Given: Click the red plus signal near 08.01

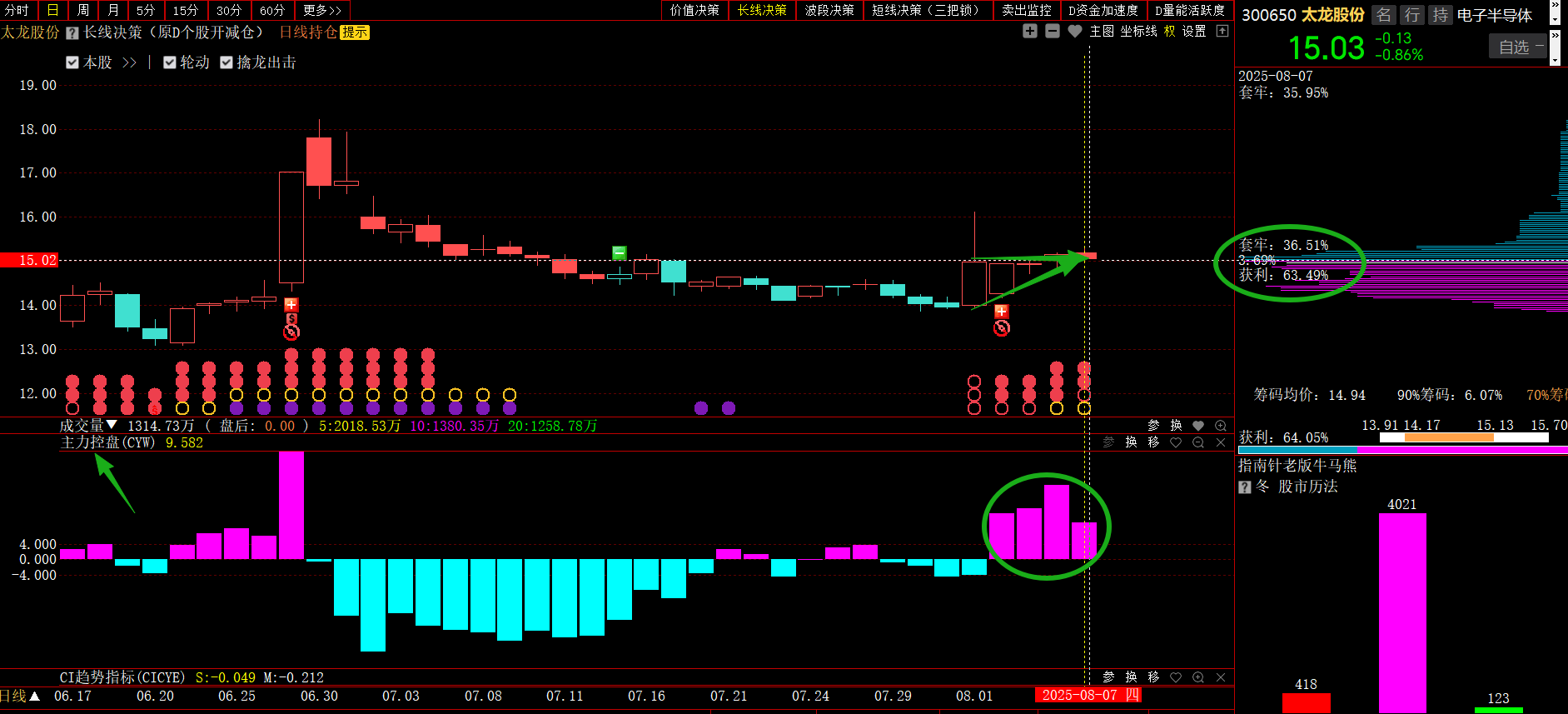Looking at the screenshot, I should click(1001, 311).
